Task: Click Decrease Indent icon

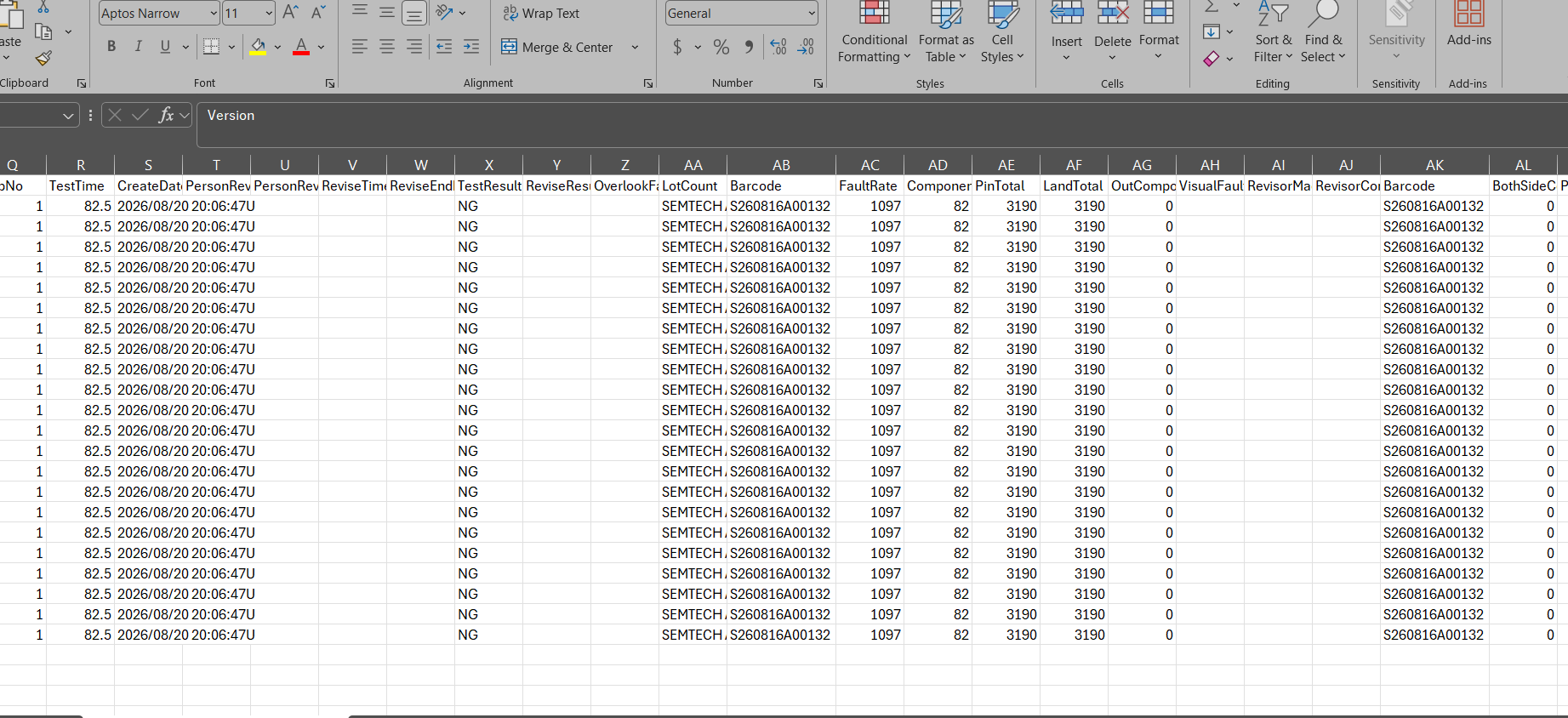Action: point(444,47)
